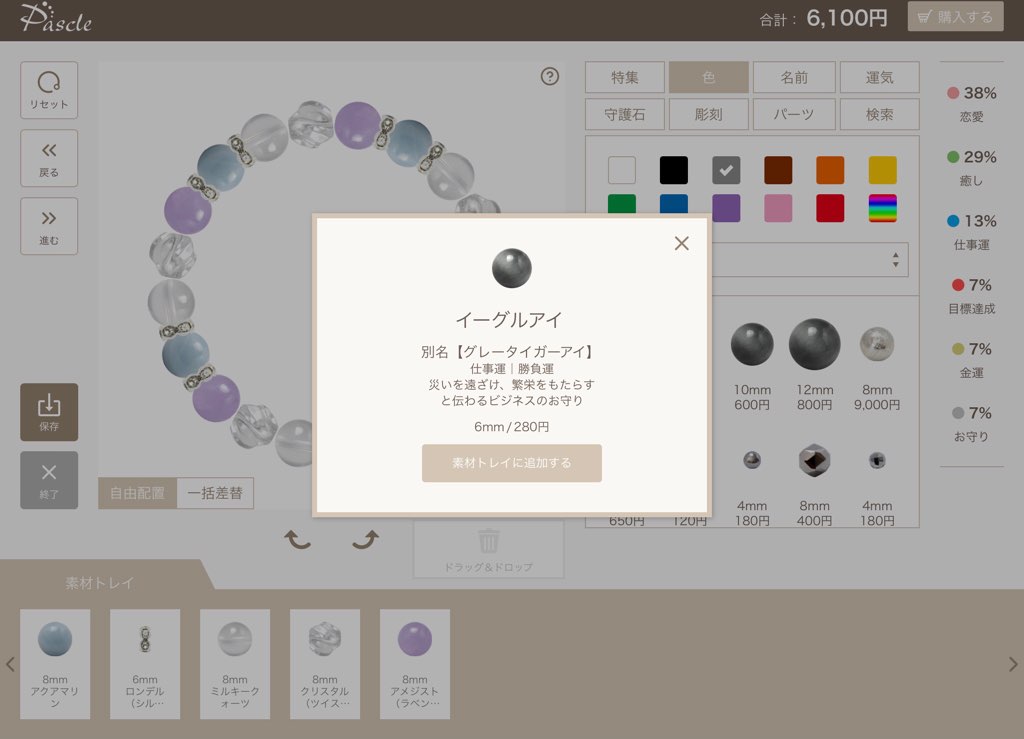
Task: Open the 守護石 category tab
Action: [623, 114]
